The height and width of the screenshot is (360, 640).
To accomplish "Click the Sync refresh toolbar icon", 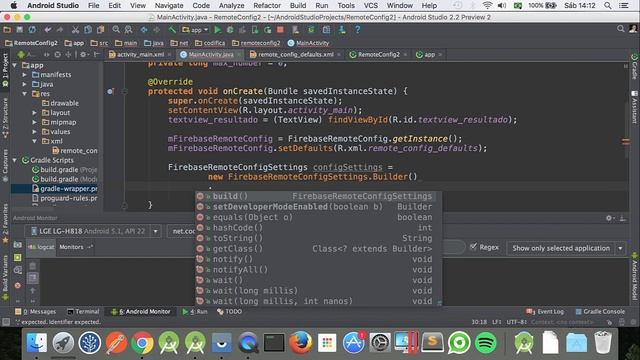I will (32, 30).
